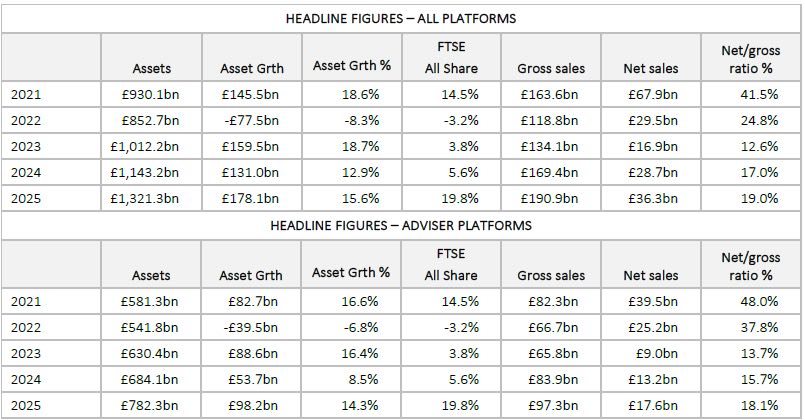Image resolution: width=805 pixels, height=420 pixels.
Task: Click the 41.5% net/gross ratio cell
Action: coord(755,94)
